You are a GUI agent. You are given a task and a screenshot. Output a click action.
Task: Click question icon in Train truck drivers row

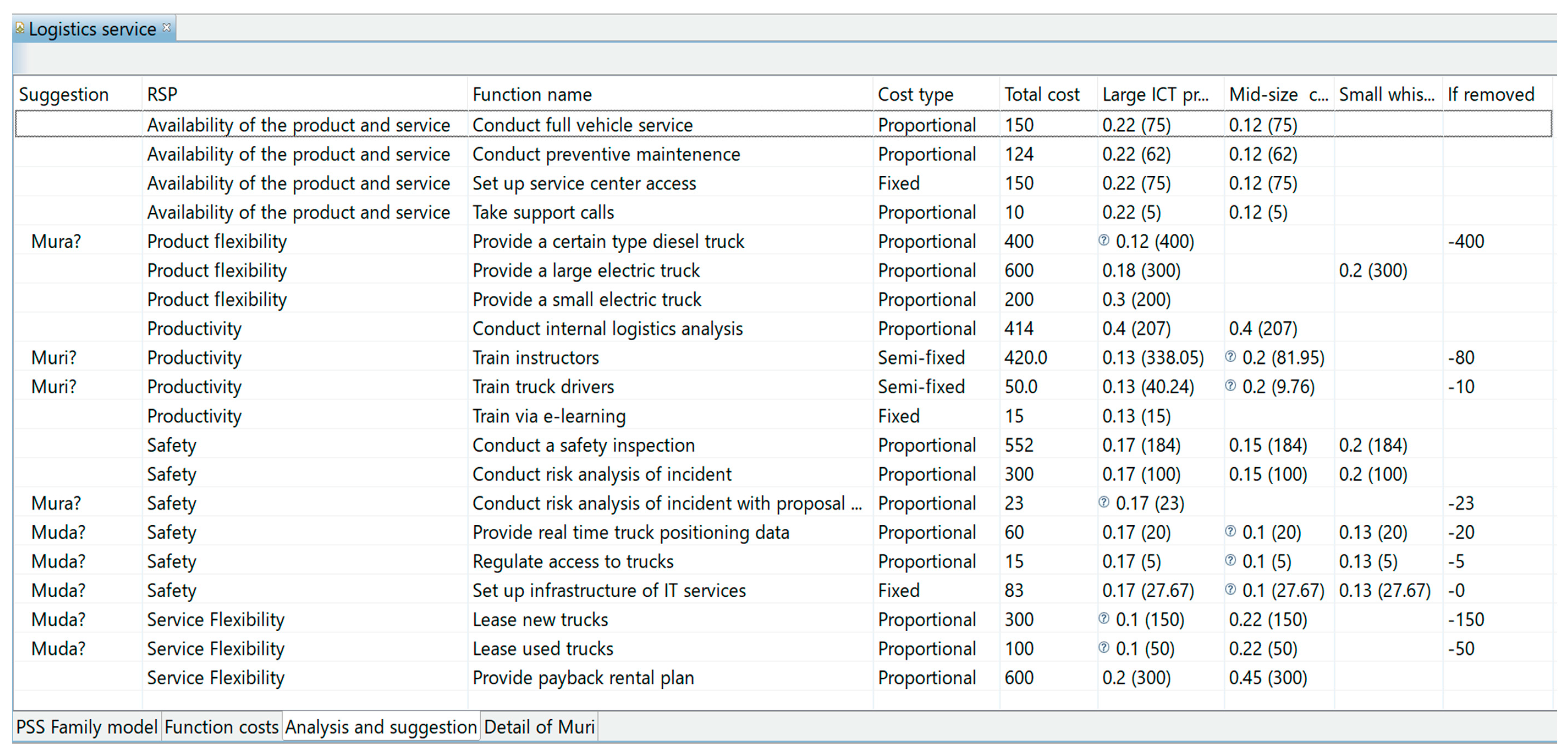(1230, 386)
